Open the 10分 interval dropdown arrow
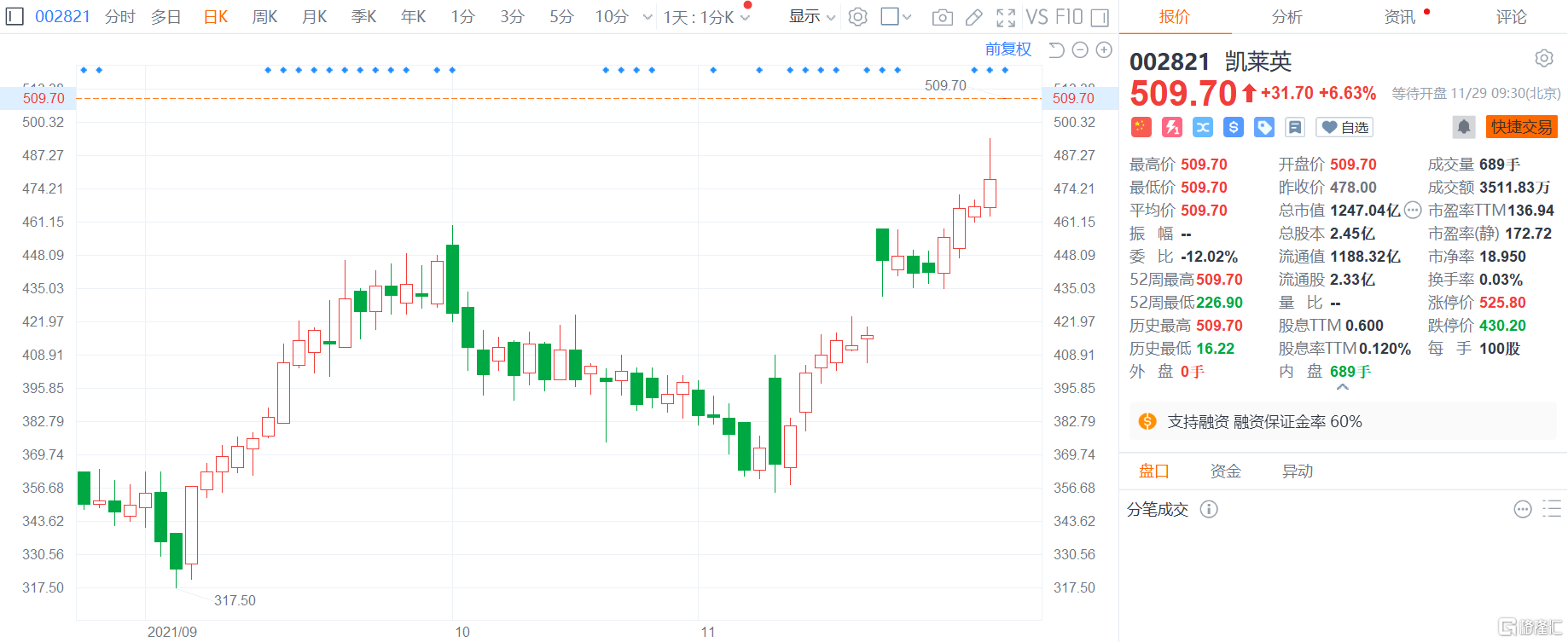Screen dimensions: 1568x642 point(648,17)
